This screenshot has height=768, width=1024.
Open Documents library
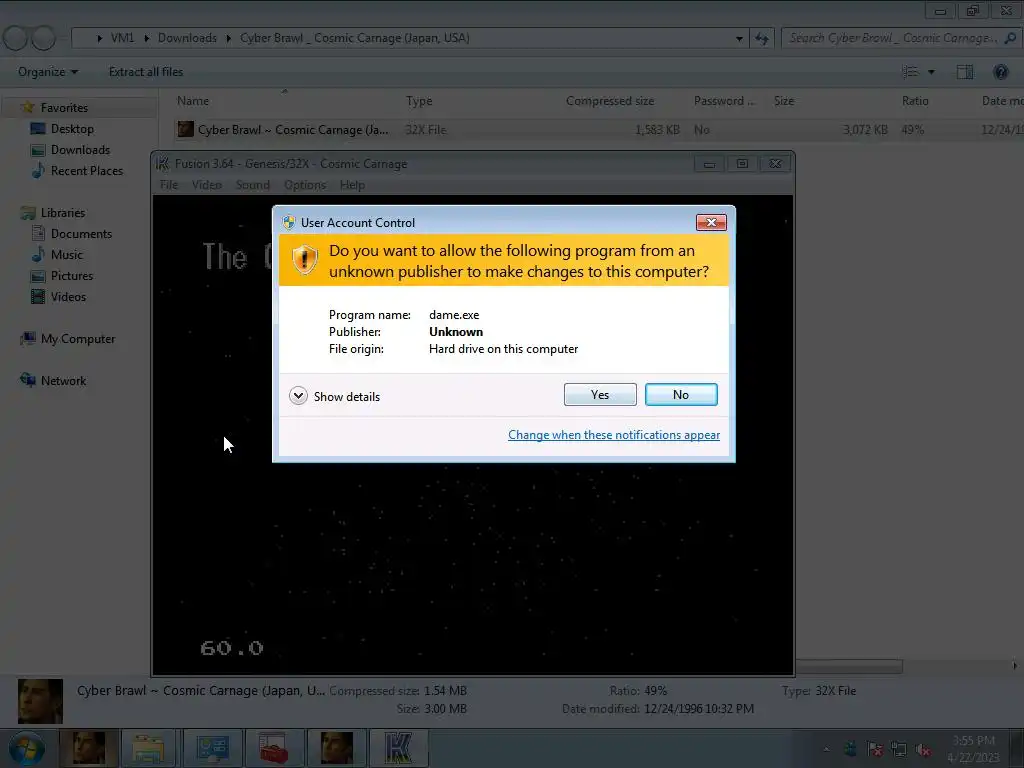tap(81, 234)
